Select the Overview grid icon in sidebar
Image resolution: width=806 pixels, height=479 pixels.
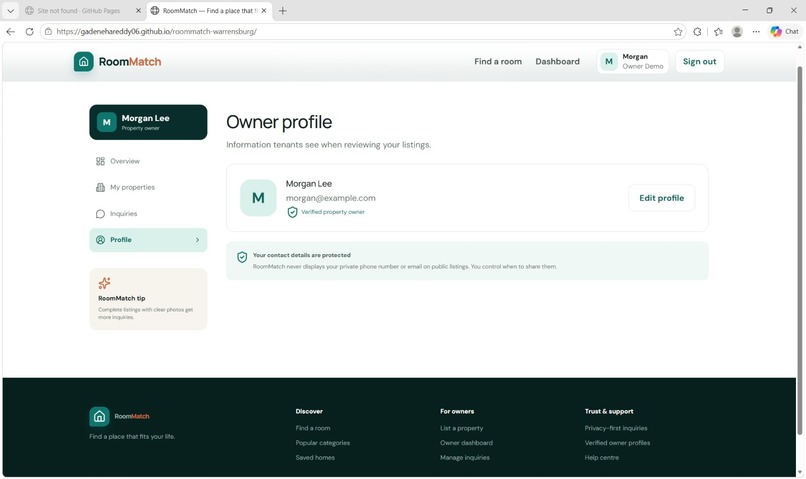pyautogui.click(x=100, y=161)
